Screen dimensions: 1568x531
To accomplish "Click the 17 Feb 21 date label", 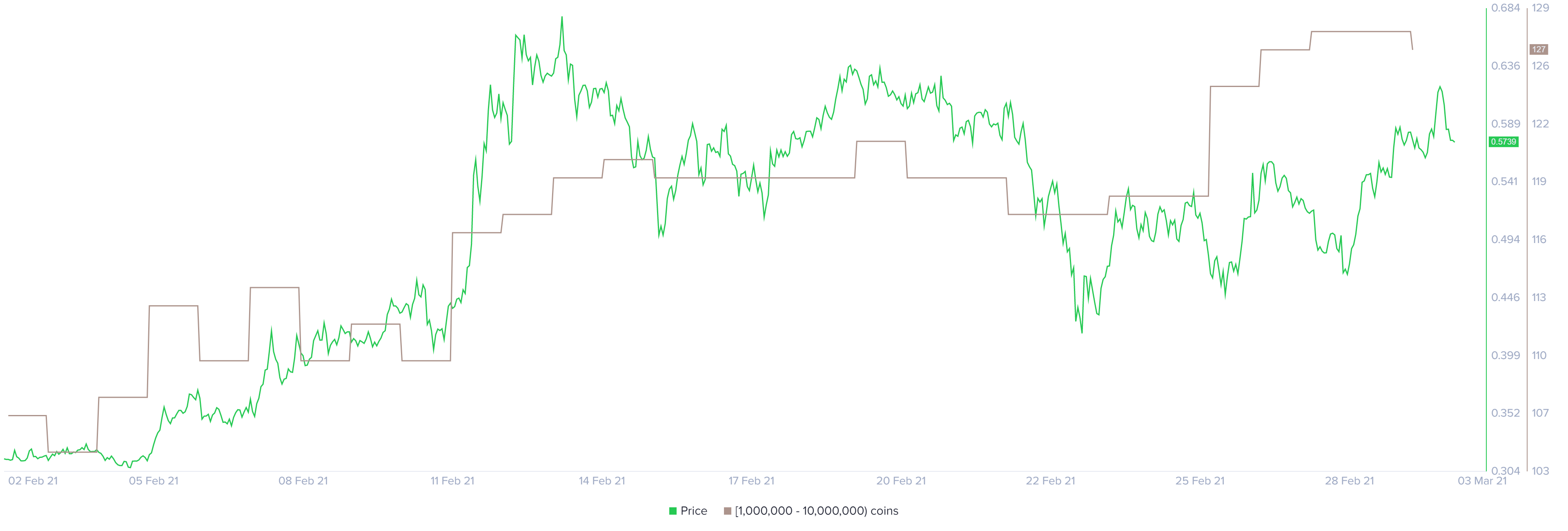I will pyautogui.click(x=752, y=480).
